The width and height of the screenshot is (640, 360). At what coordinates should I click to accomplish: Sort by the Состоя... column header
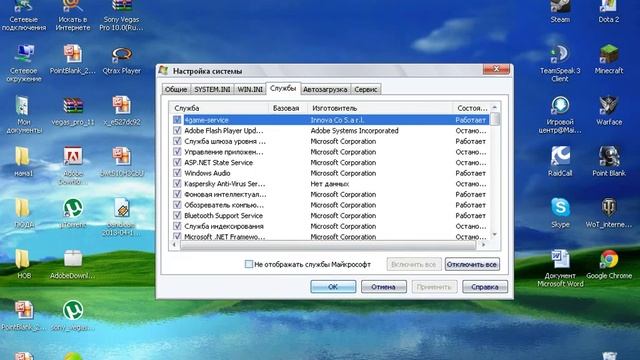pyautogui.click(x=471, y=108)
